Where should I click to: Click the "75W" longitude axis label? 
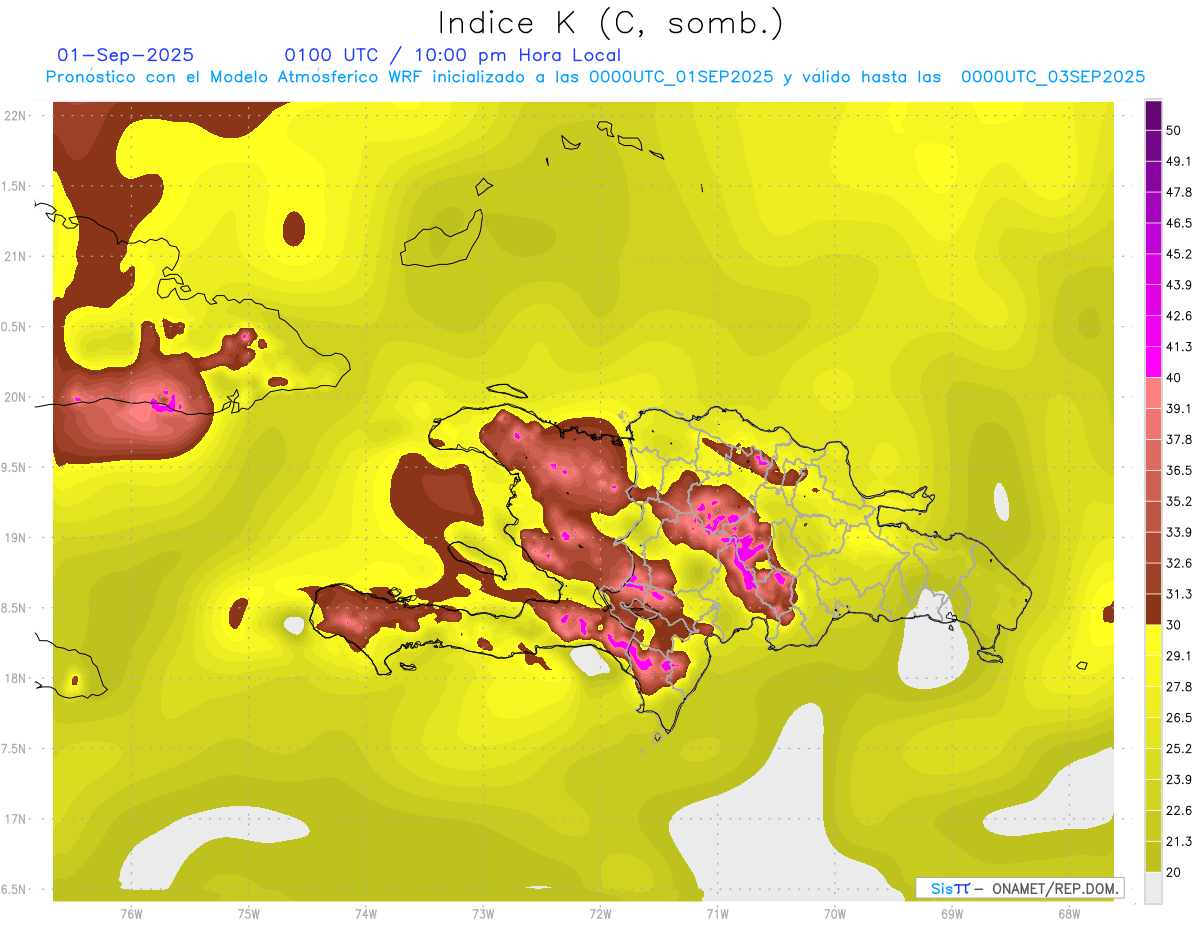tap(248, 913)
